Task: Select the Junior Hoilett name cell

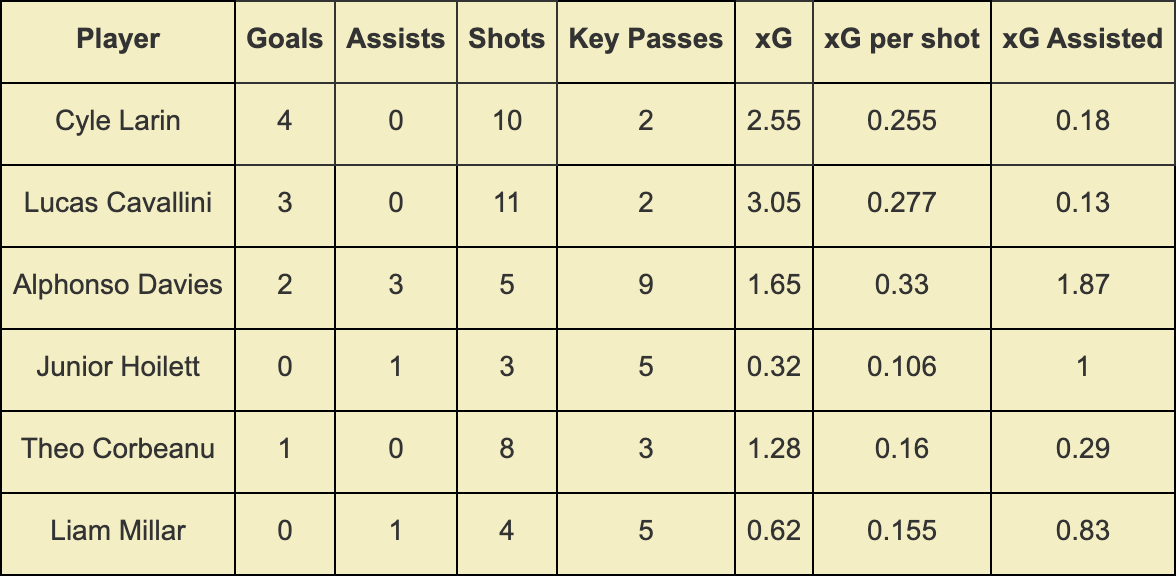Action: pos(118,367)
